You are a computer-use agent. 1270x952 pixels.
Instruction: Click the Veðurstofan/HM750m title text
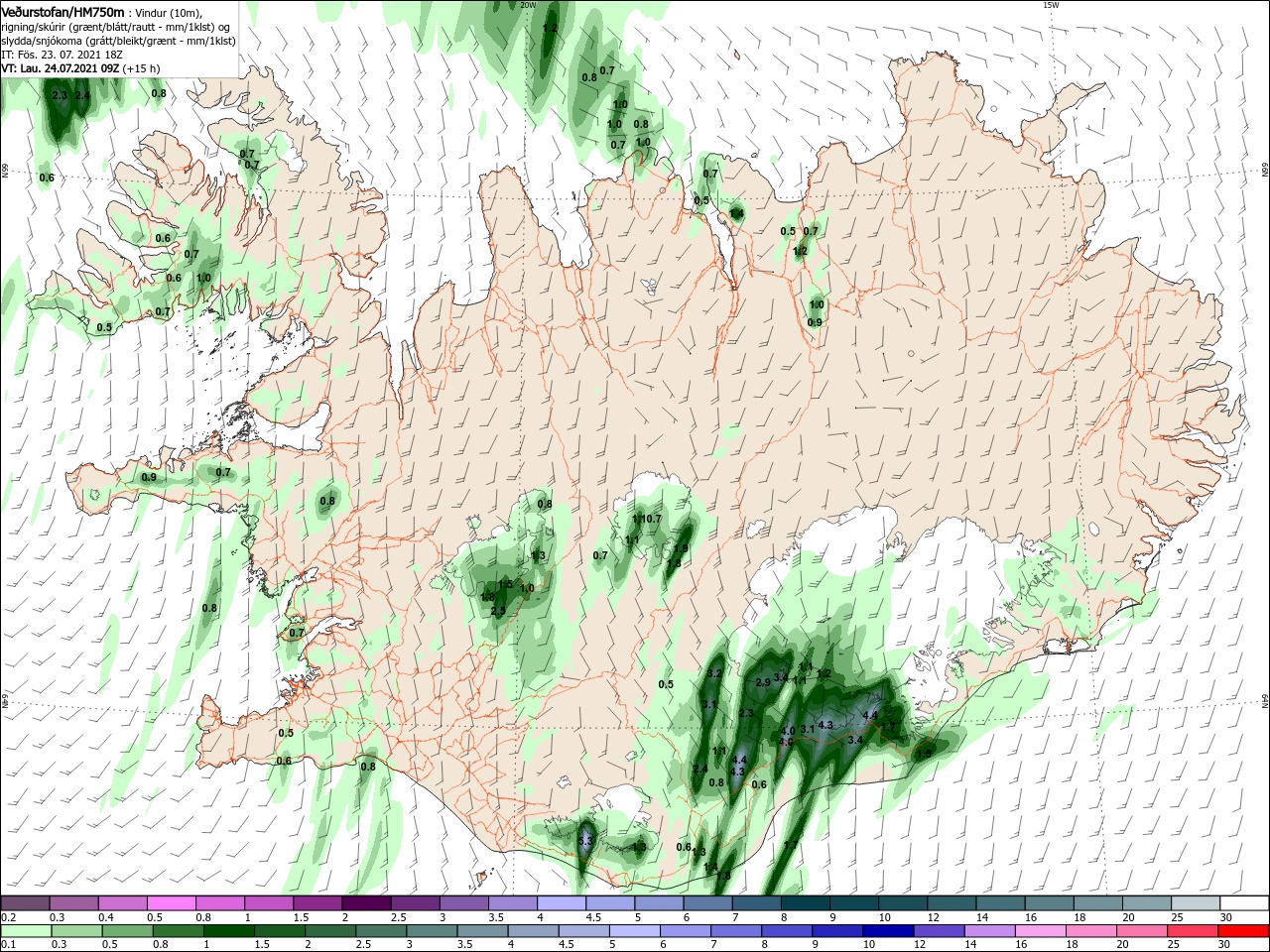click(63, 11)
